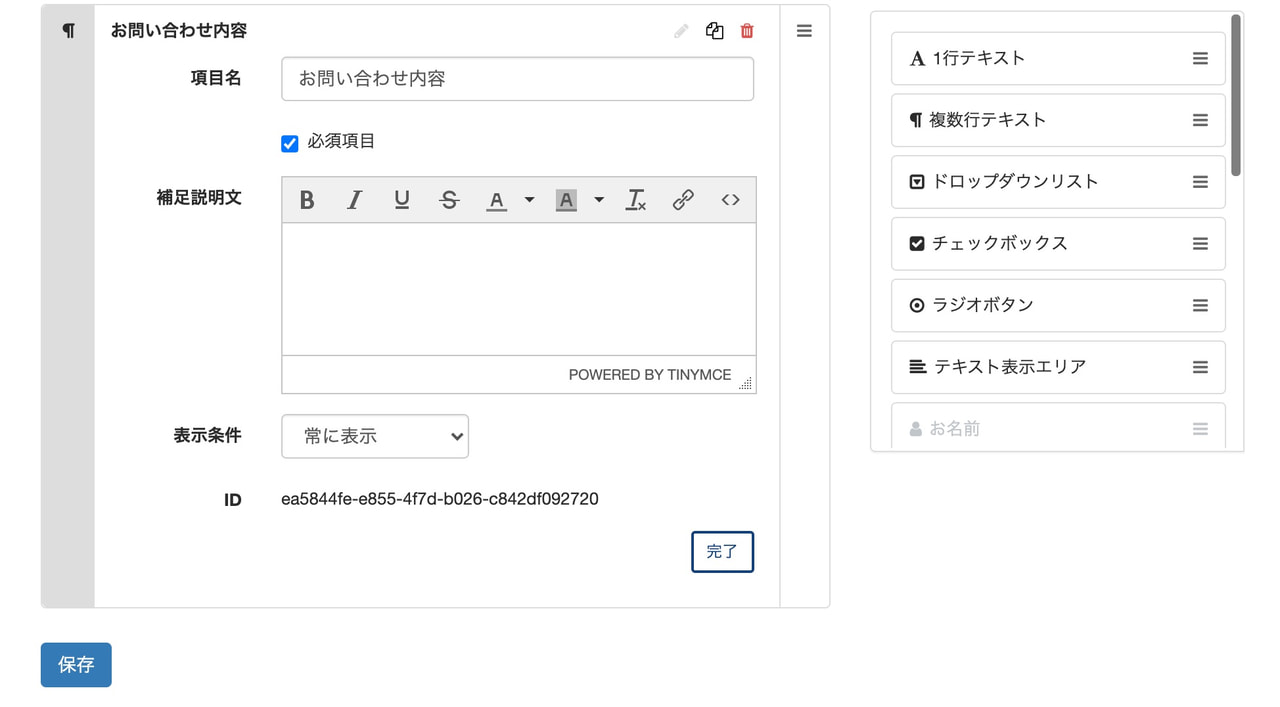Open the background color dropdown arrow
Viewport: 1280px width, 707px height.
(x=598, y=199)
